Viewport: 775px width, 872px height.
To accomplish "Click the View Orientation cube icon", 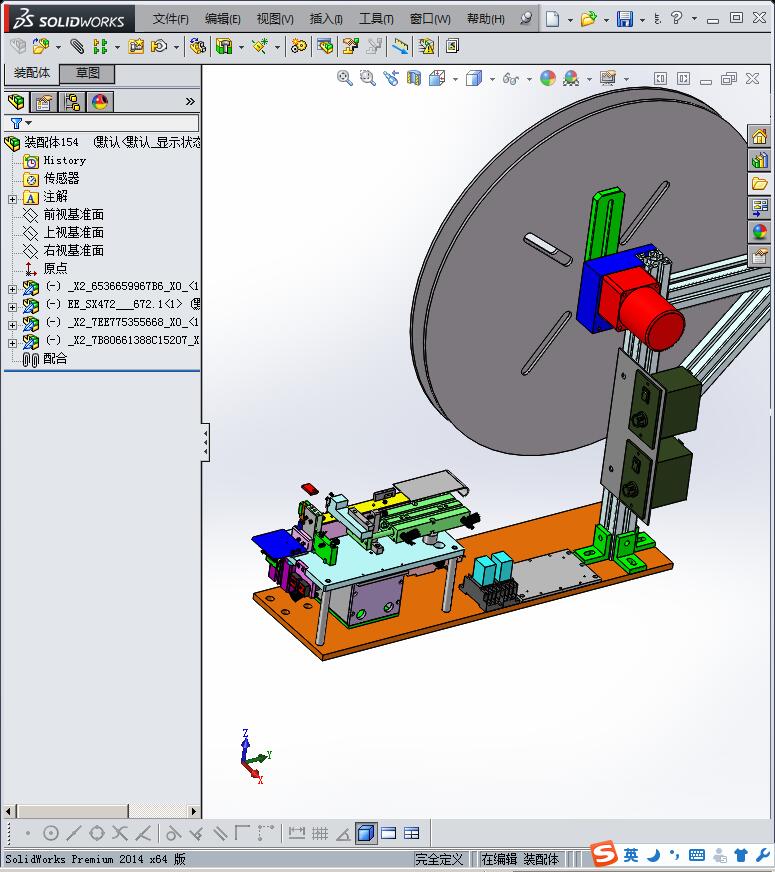I will coord(437,78).
